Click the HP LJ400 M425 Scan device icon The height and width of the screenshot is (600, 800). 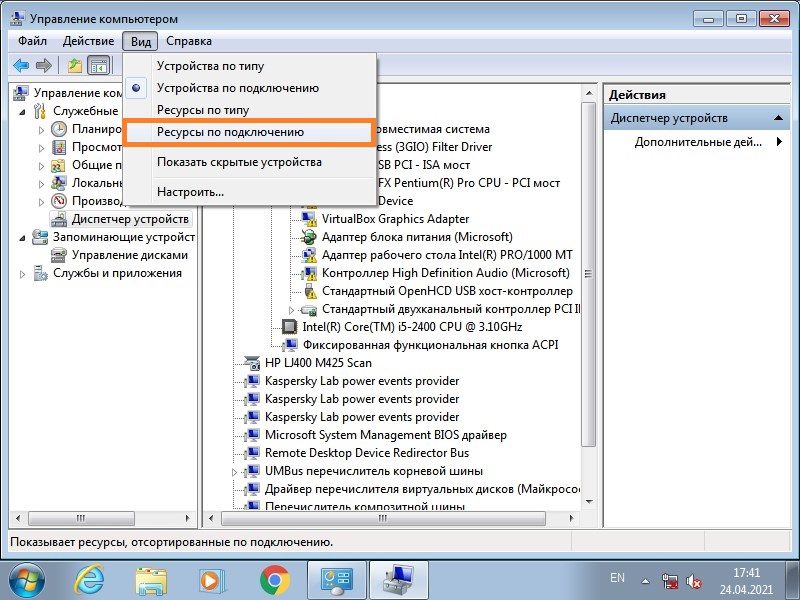(x=252, y=363)
